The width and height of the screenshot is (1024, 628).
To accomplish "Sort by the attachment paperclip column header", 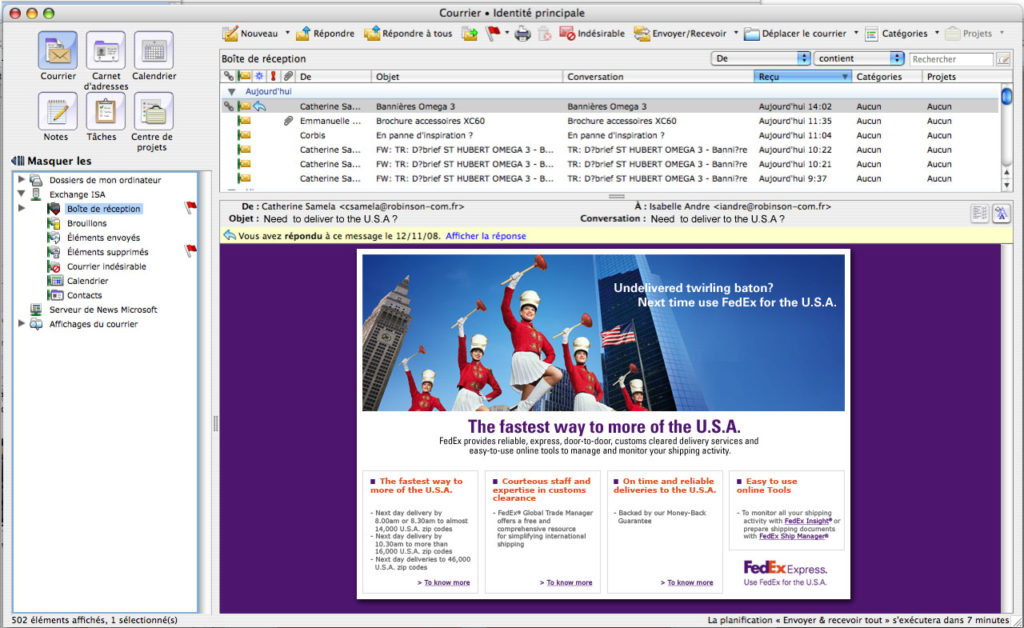I will point(288,76).
